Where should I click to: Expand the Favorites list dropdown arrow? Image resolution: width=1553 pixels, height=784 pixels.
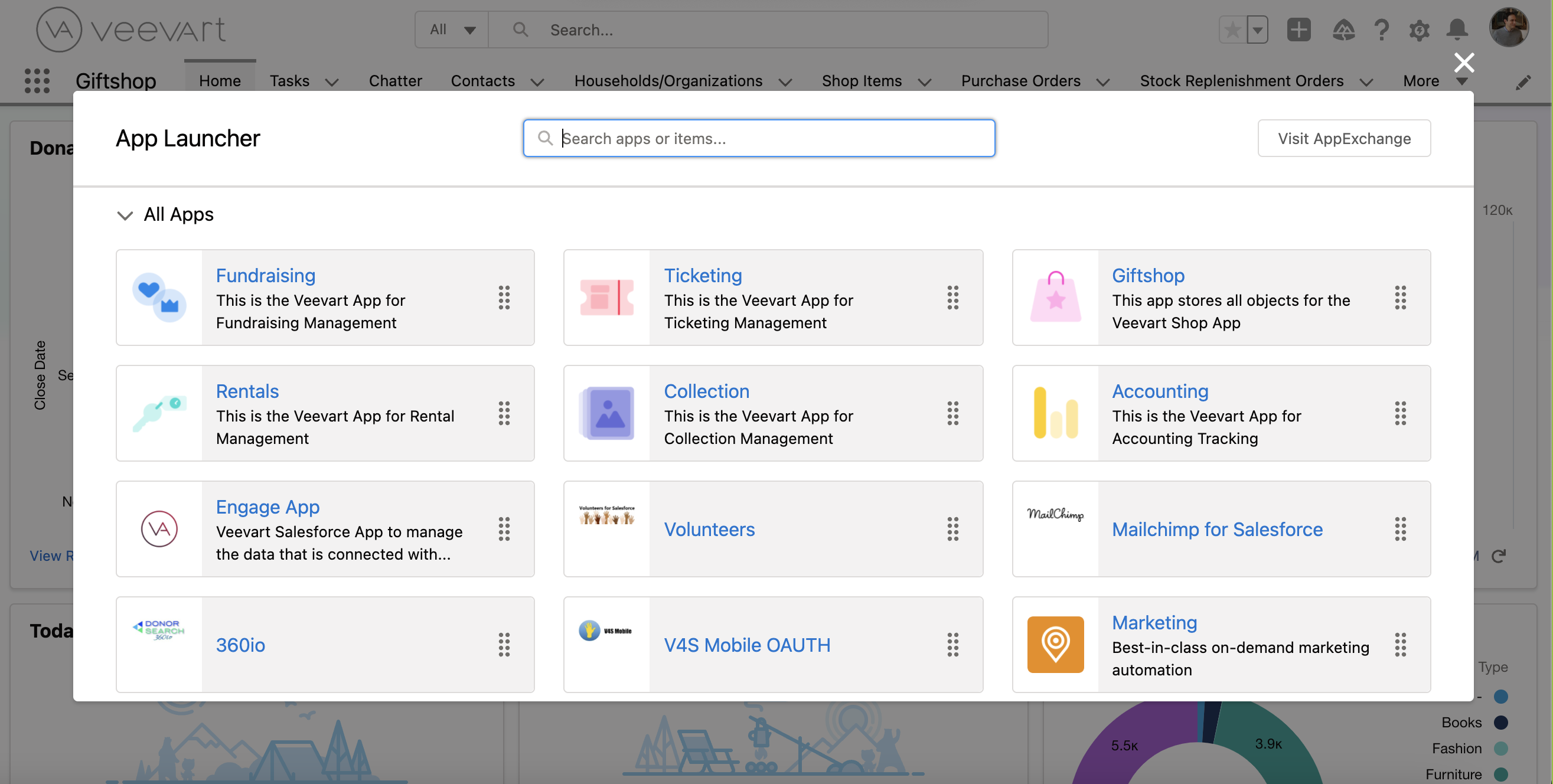pyautogui.click(x=1258, y=30)
